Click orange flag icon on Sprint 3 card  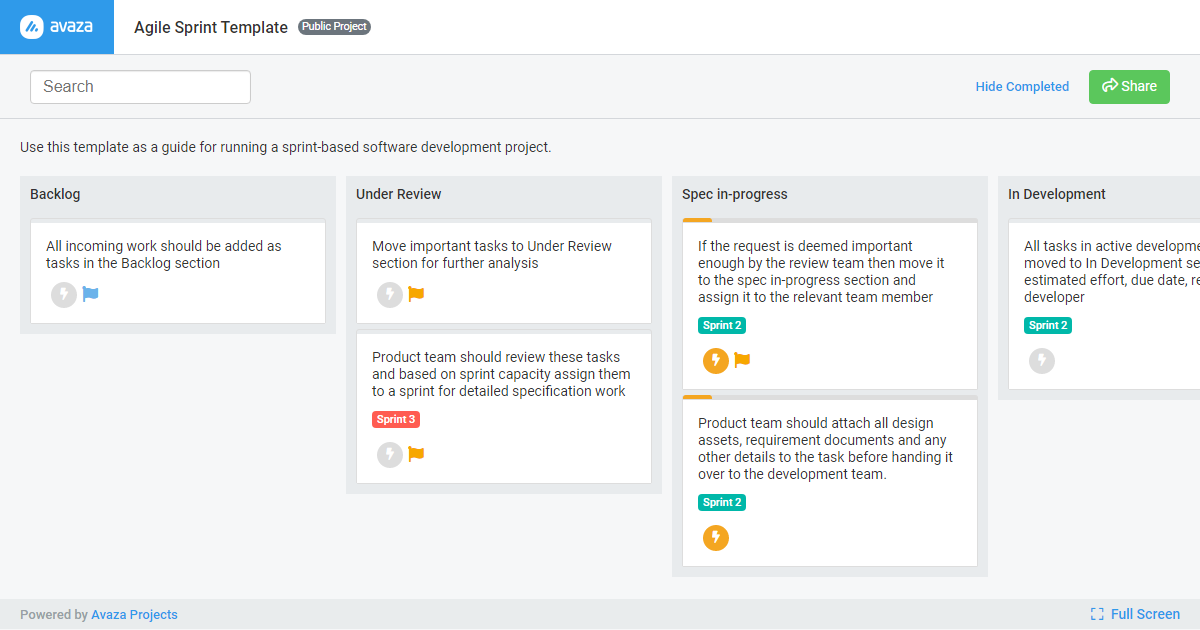click(x=417, y=454)
